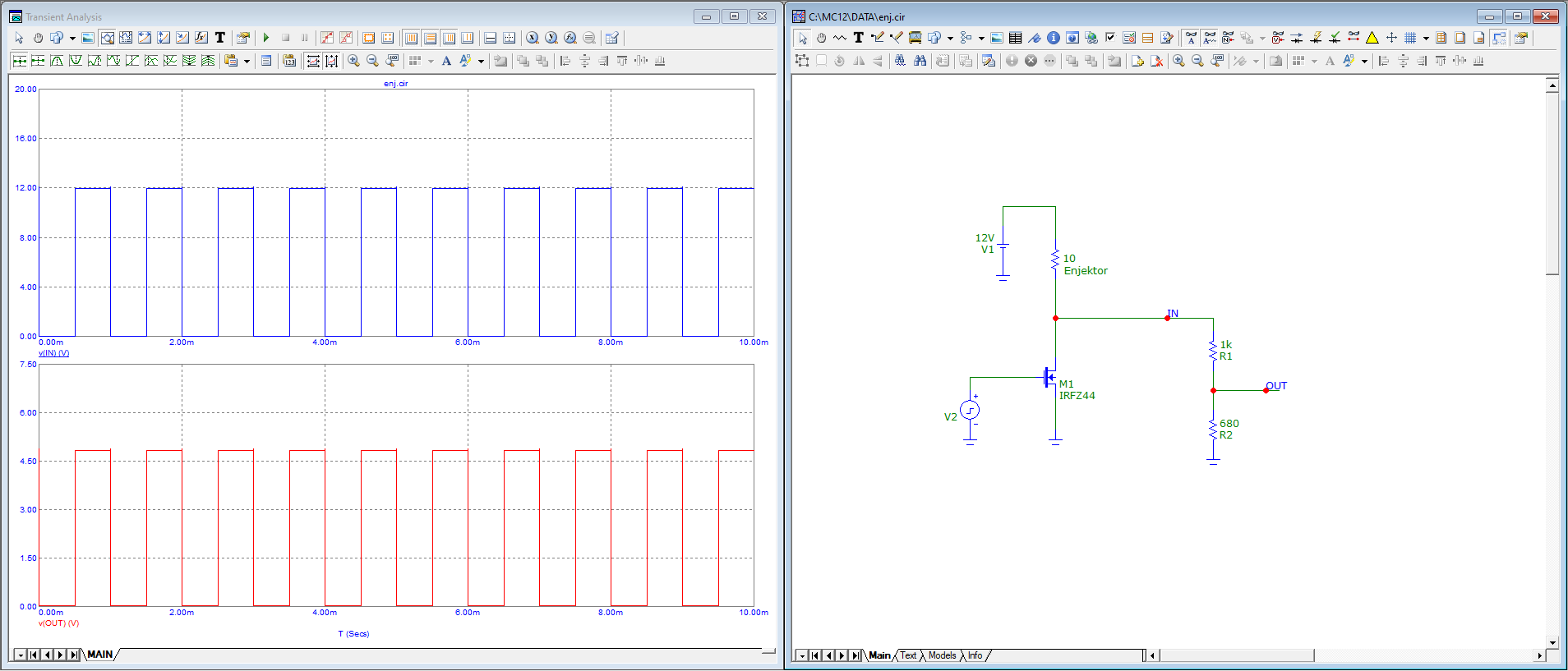Open graphics shapes dropdown in schematic toolbar
Viewport: 1568px width, 671px height.
click(x=950, y=38)
